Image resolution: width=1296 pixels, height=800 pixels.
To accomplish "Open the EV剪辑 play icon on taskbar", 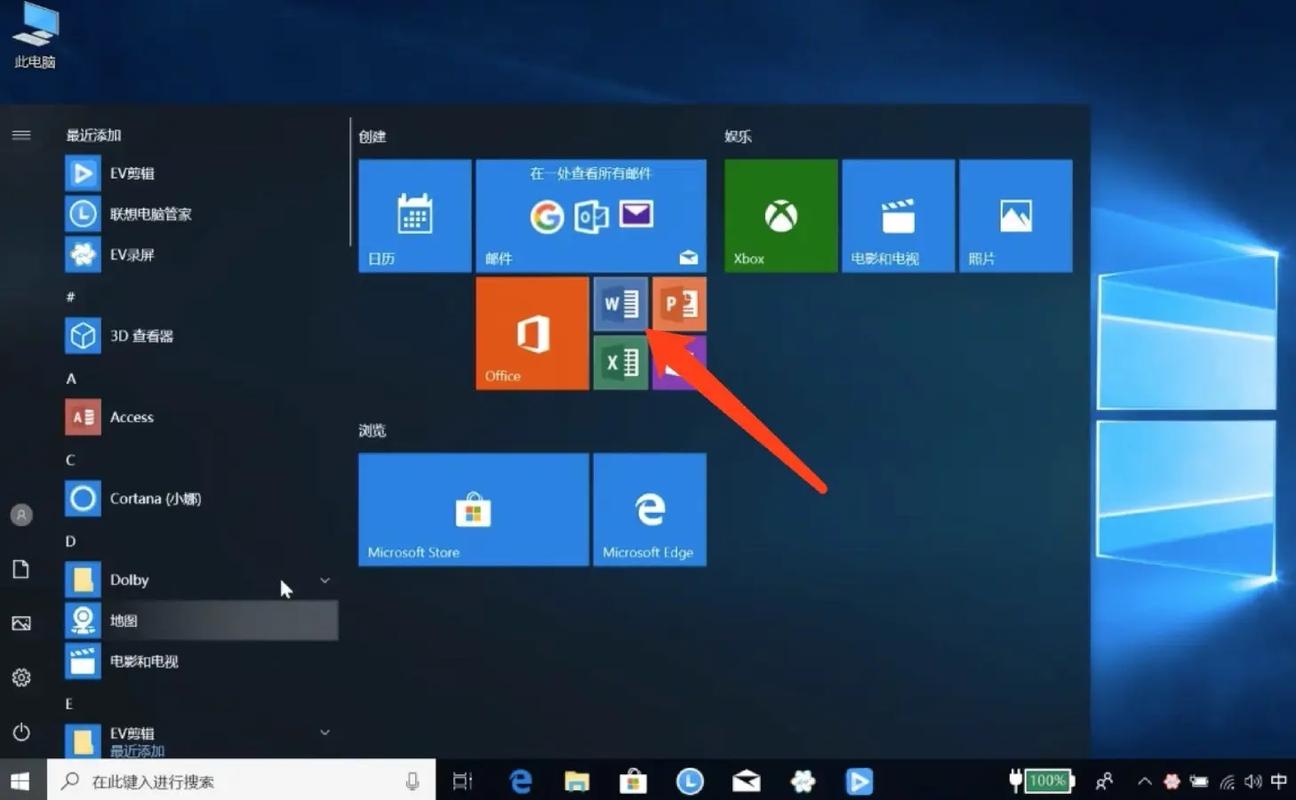I will 859,781.
